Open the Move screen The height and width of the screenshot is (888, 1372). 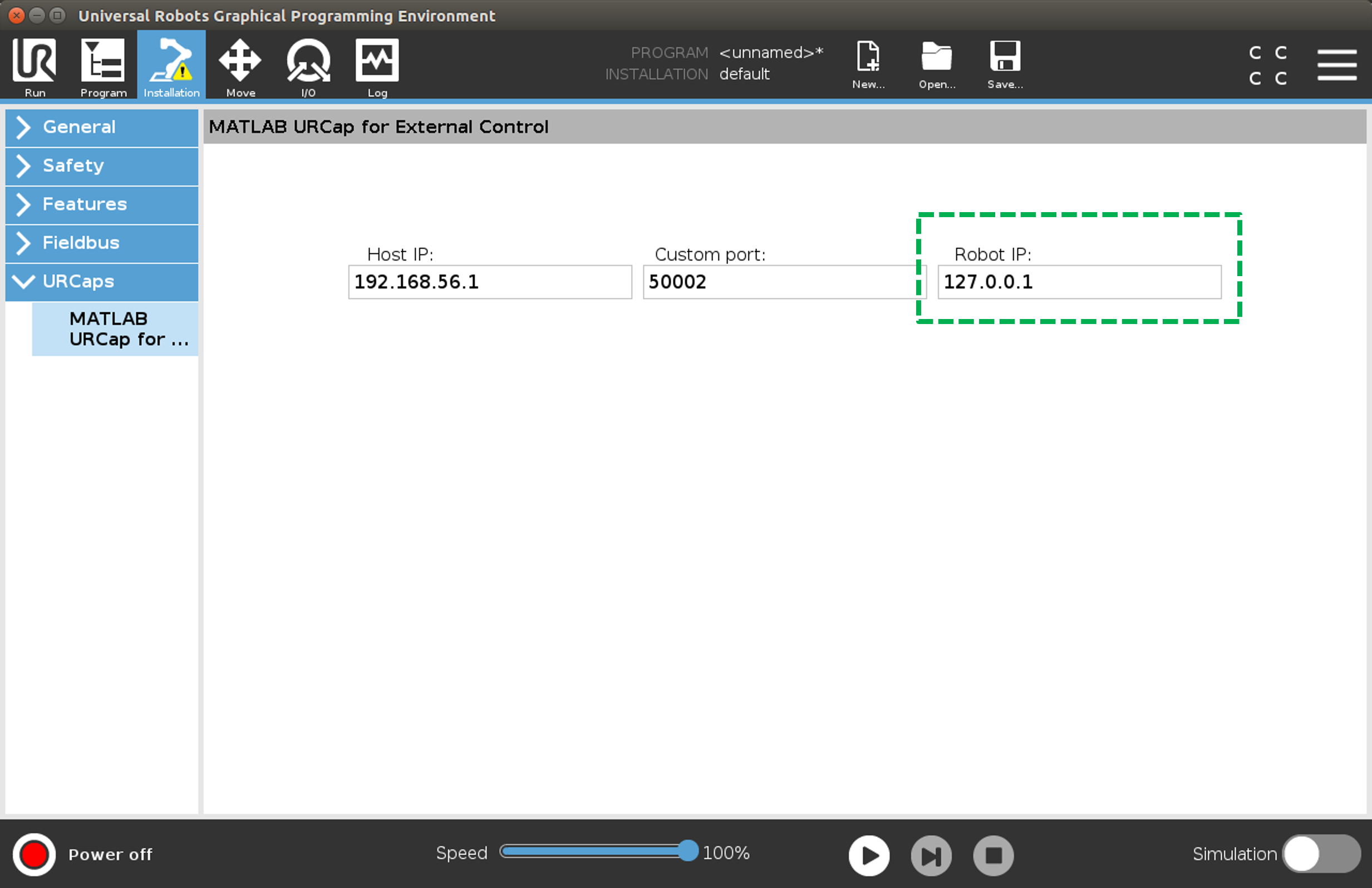[239, 65]
